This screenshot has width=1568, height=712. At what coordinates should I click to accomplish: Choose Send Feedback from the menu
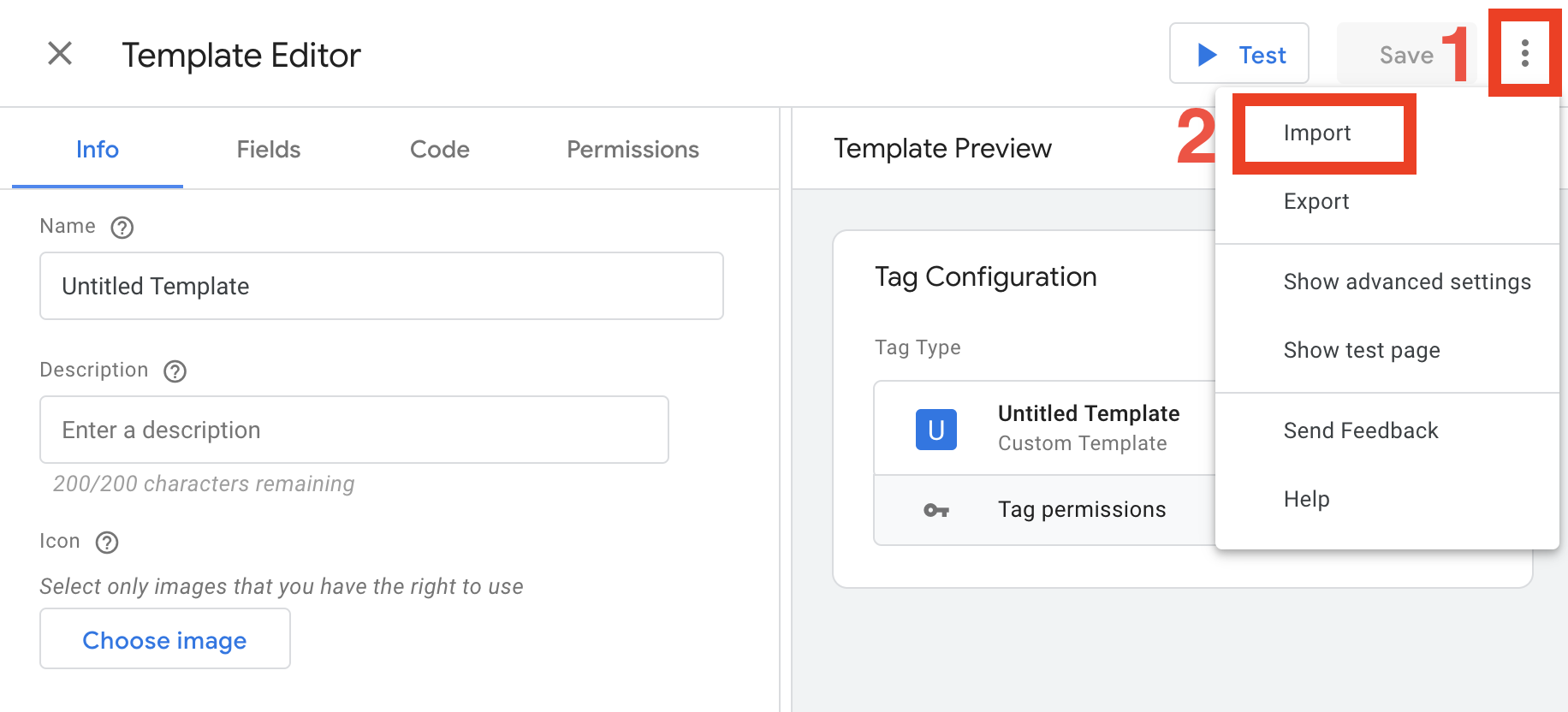tap(1360, 431)
